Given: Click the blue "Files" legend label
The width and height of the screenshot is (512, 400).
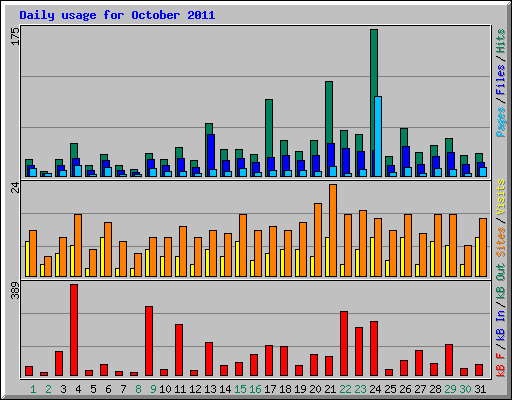Looking at the screenshot, I should [x=501, y=79].
